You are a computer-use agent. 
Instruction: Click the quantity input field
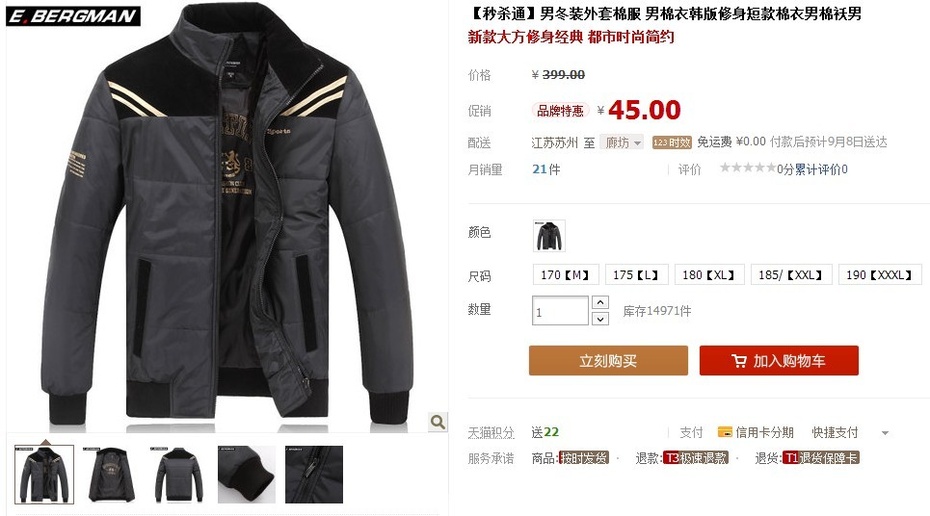[560, 311]
